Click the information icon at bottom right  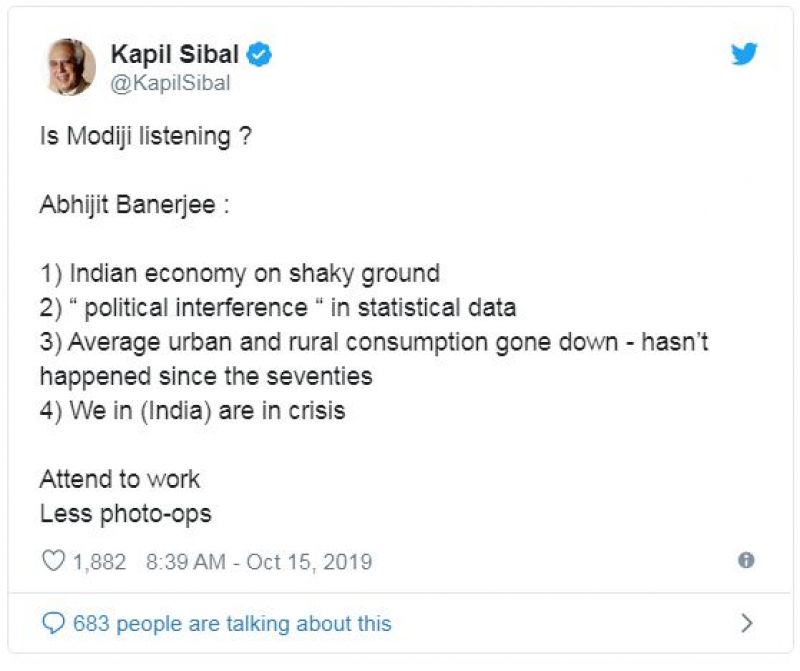(x=748, y=562)
